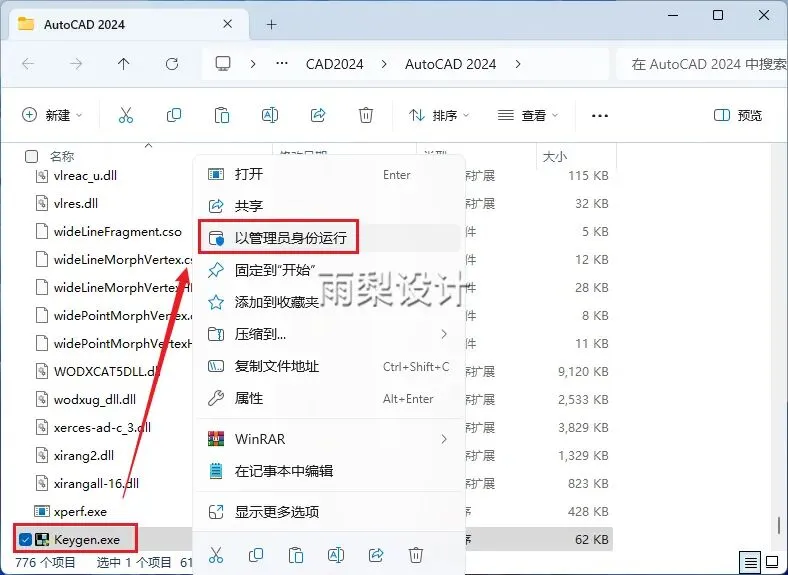Image resolution: width=788 pixels, height=575 pixels.
Task: Open the 查看 view dropdown
Action: [x=528, y=116]
